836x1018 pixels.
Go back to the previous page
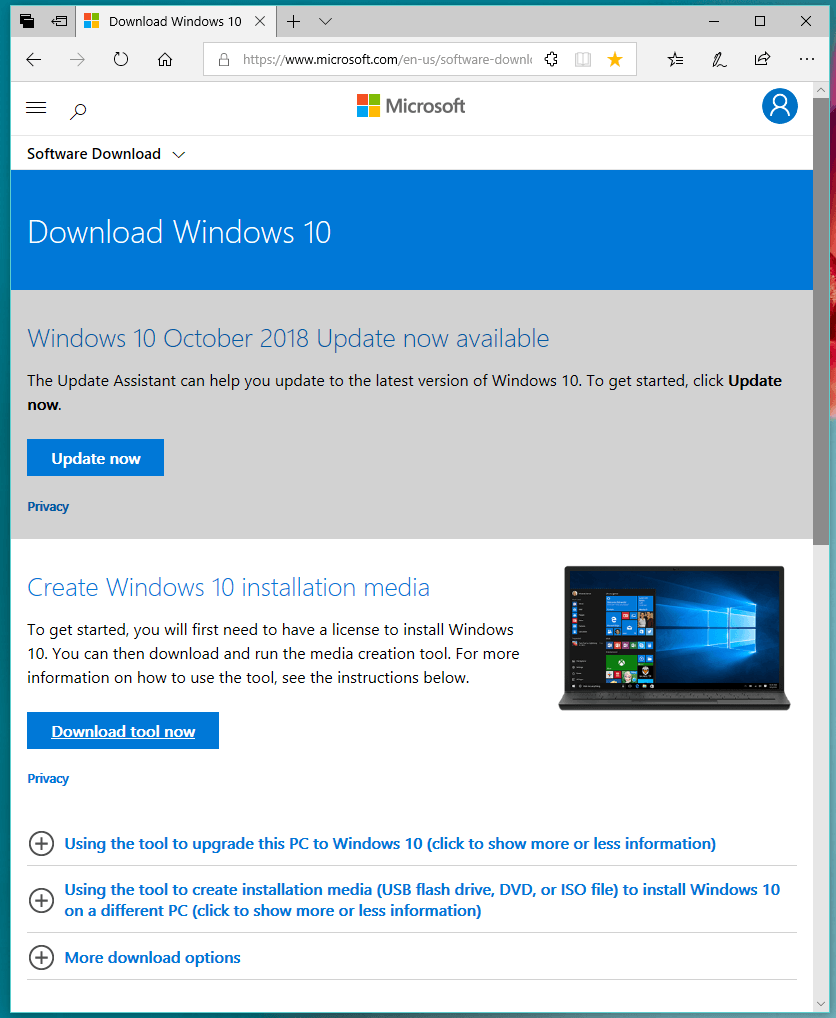pos(34,60)
